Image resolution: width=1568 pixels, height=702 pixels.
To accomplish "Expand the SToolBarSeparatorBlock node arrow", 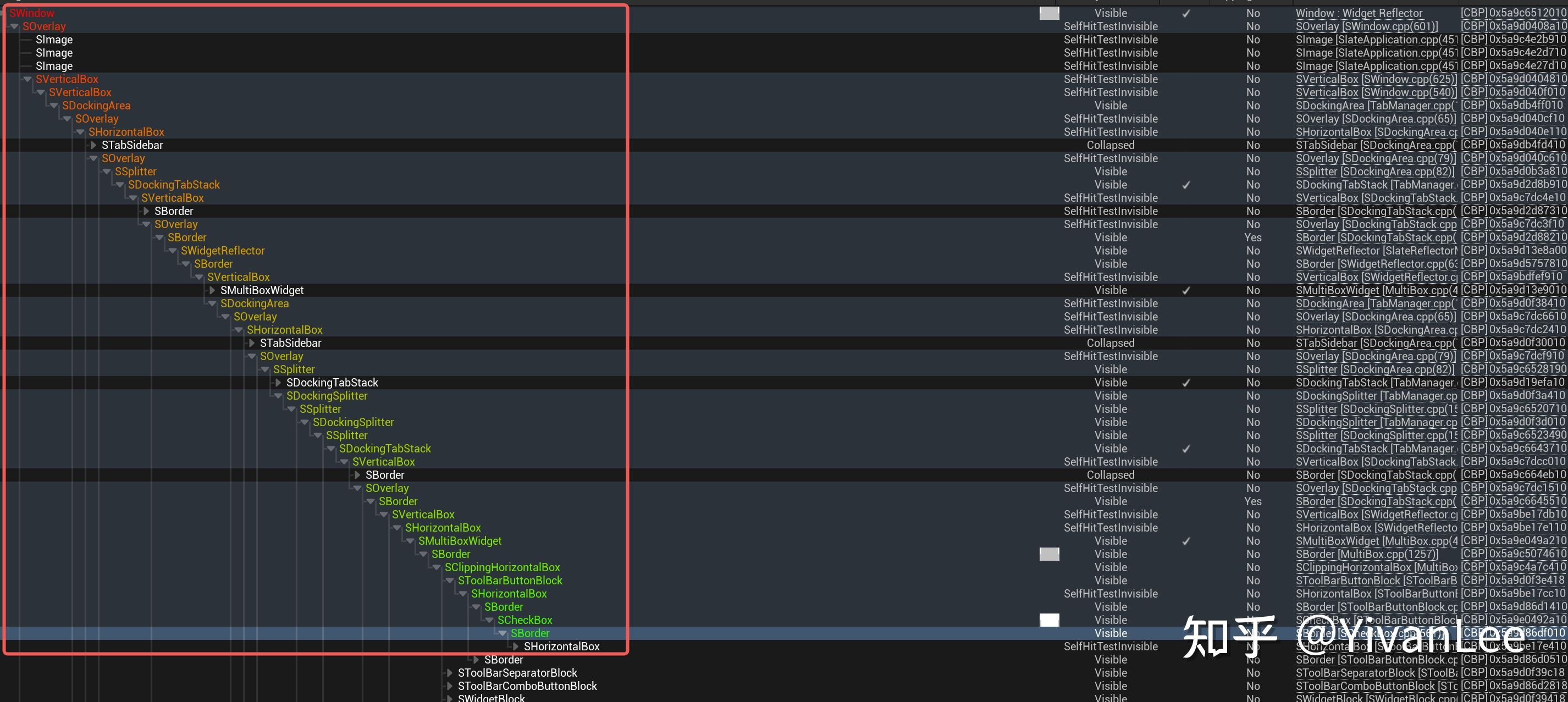I will coord(450,673).
